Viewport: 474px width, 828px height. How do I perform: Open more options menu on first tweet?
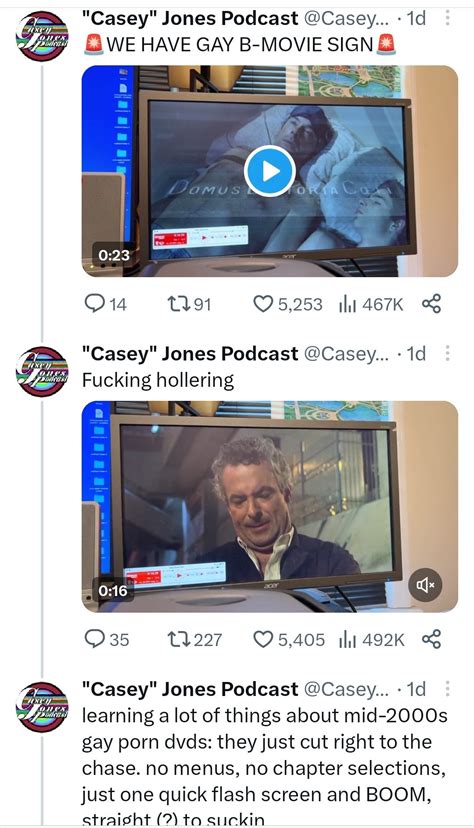click(x=447, y=18)
